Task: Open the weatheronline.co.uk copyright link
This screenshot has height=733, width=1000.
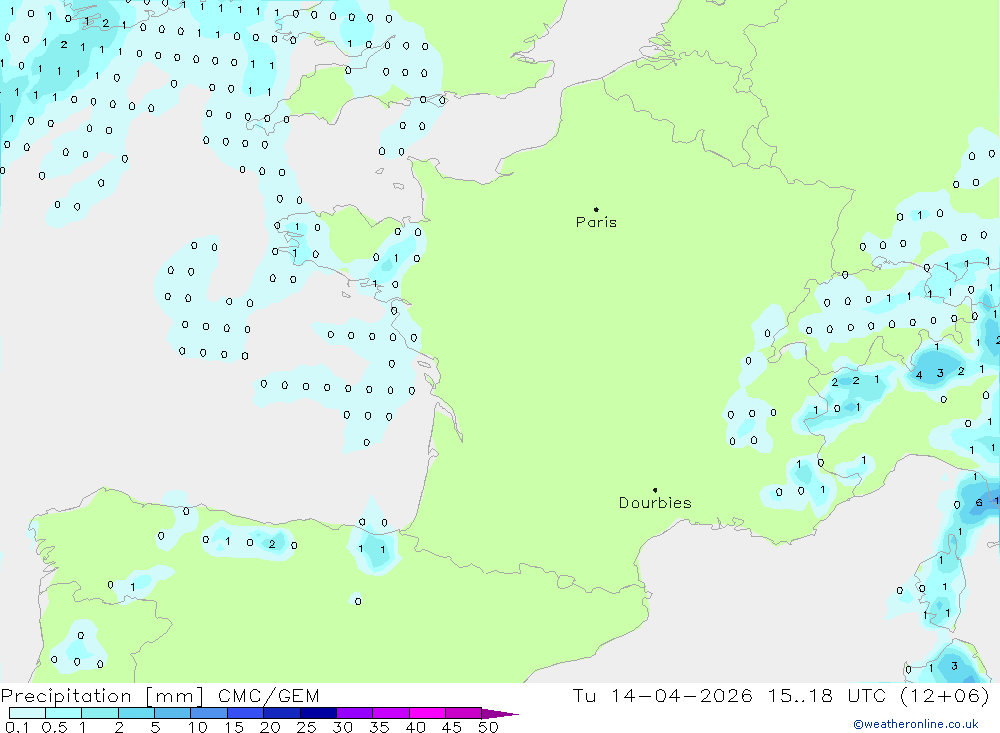Action: (916, 724)
